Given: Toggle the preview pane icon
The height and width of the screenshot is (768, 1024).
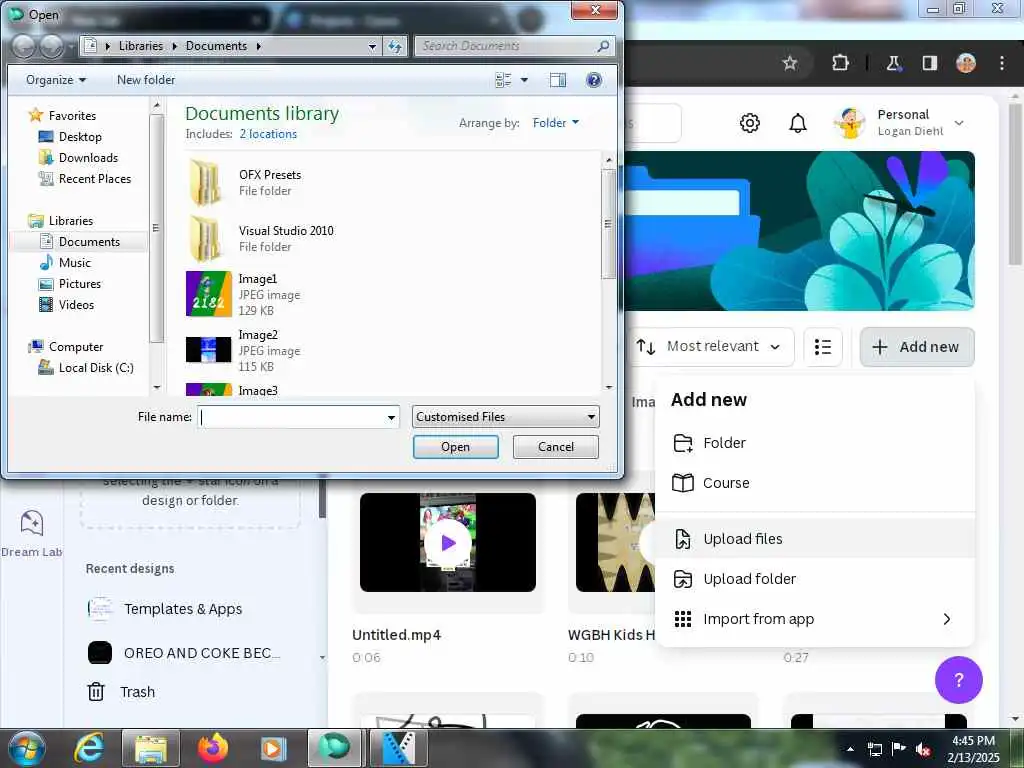Looking at the screenshot, I should pyautogui.click(x=558, y=80).
